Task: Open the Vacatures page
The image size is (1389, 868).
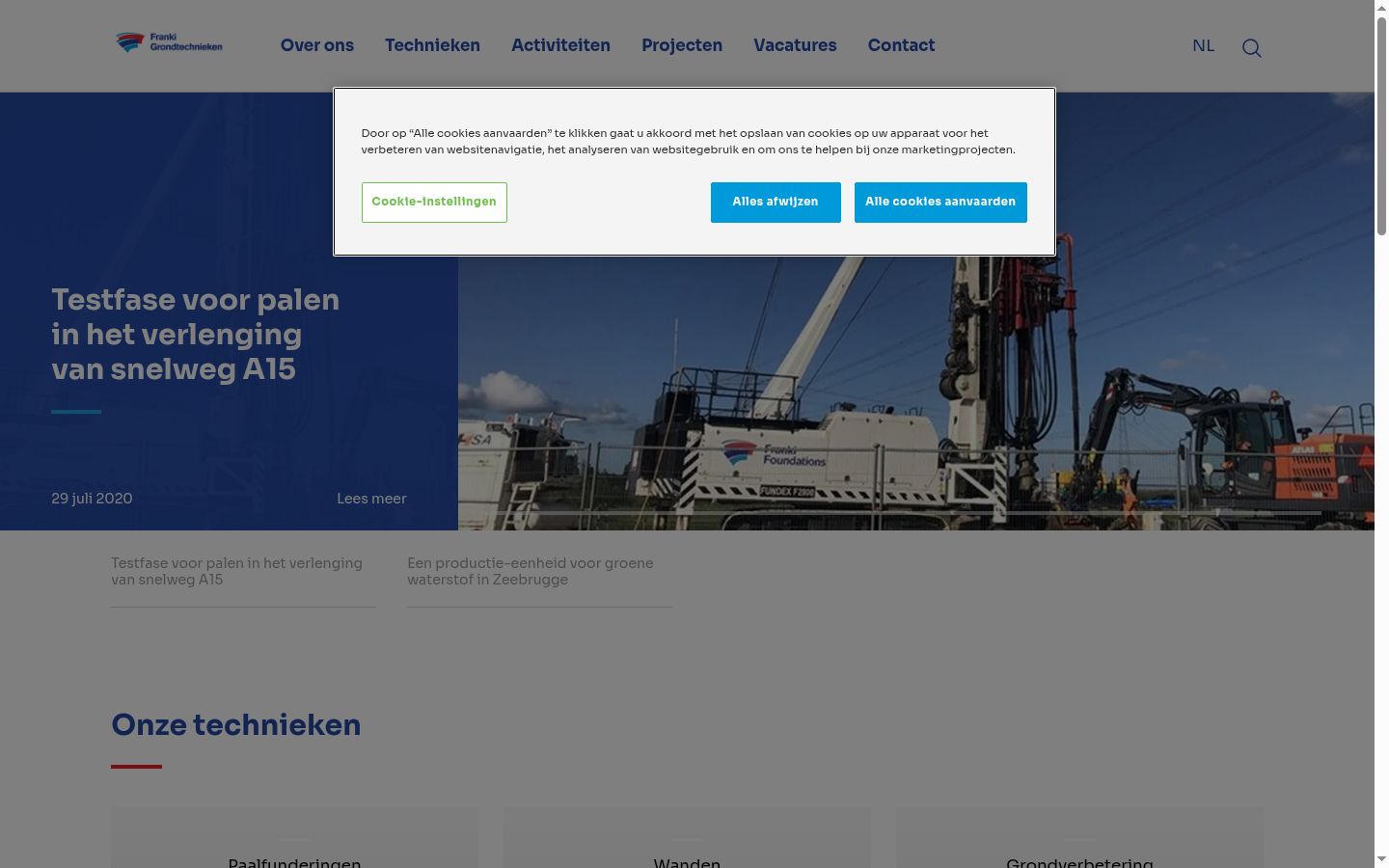Action: click(795, 45)
